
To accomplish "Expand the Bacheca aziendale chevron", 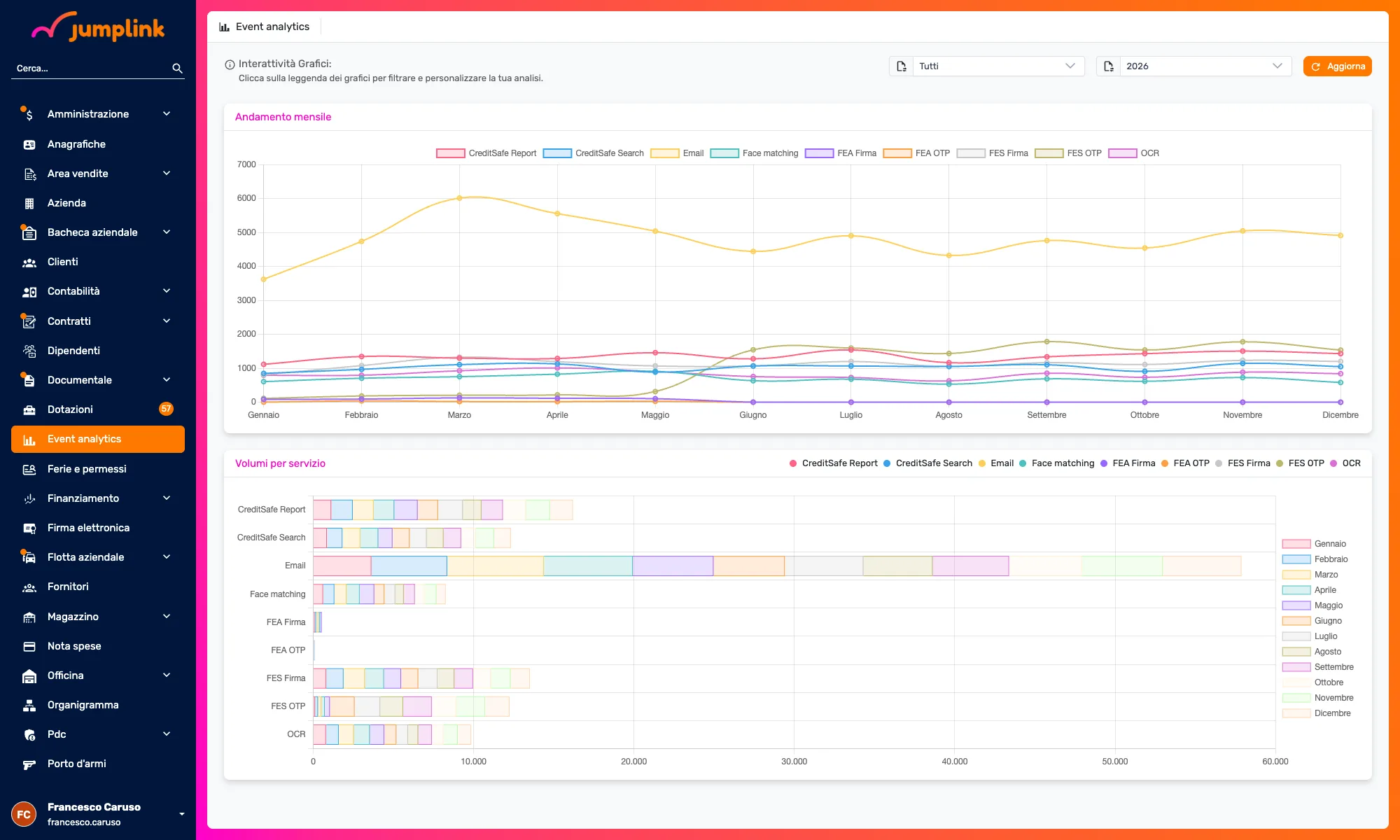I will click(167, 232).
